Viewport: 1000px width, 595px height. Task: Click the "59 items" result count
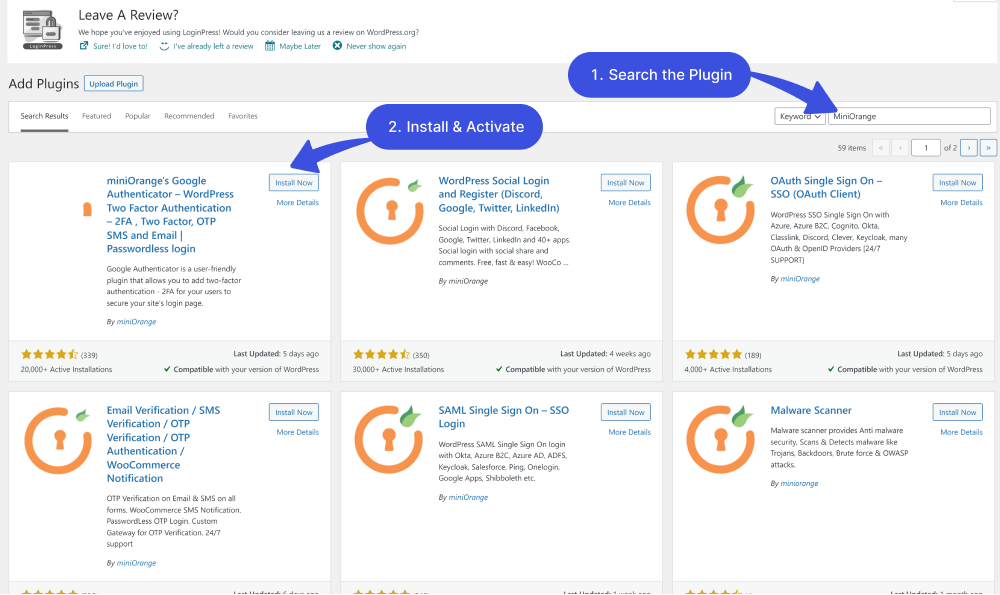tap(851, 148)
